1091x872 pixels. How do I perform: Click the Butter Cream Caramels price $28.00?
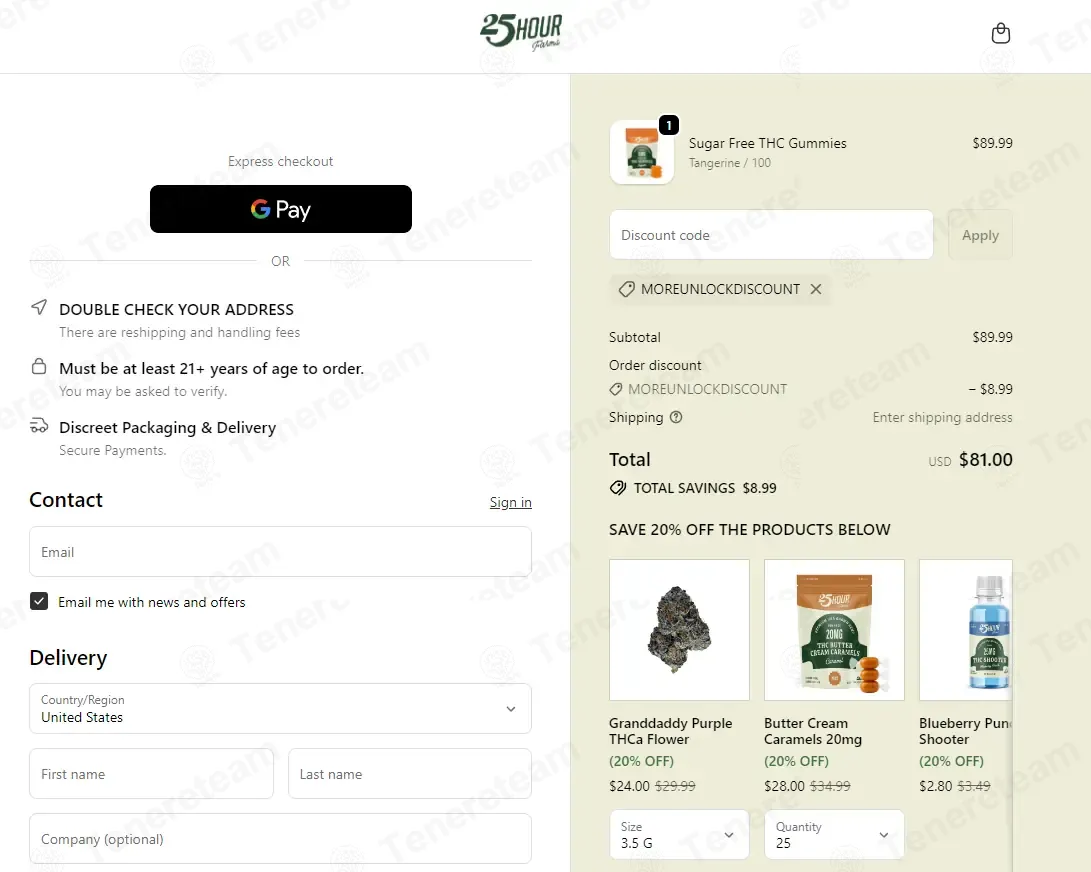coord(784,786)
